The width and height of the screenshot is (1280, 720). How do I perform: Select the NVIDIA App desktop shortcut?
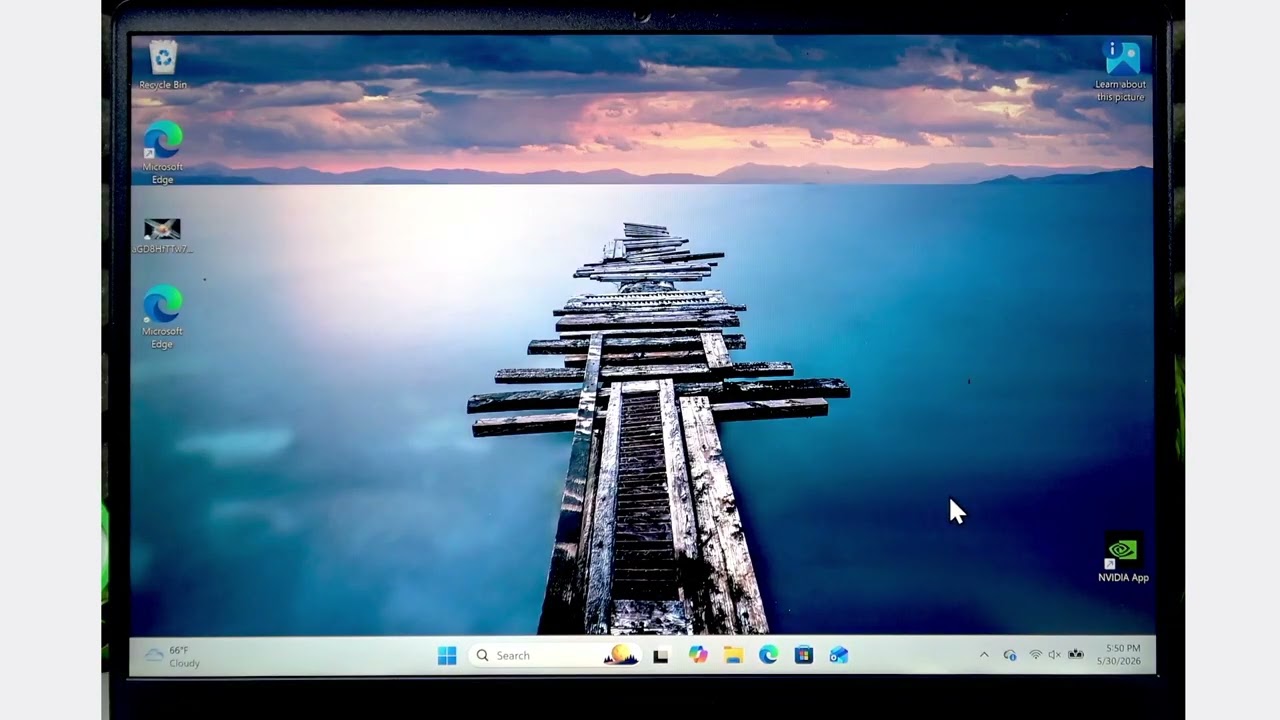(x=1123, y=558)
